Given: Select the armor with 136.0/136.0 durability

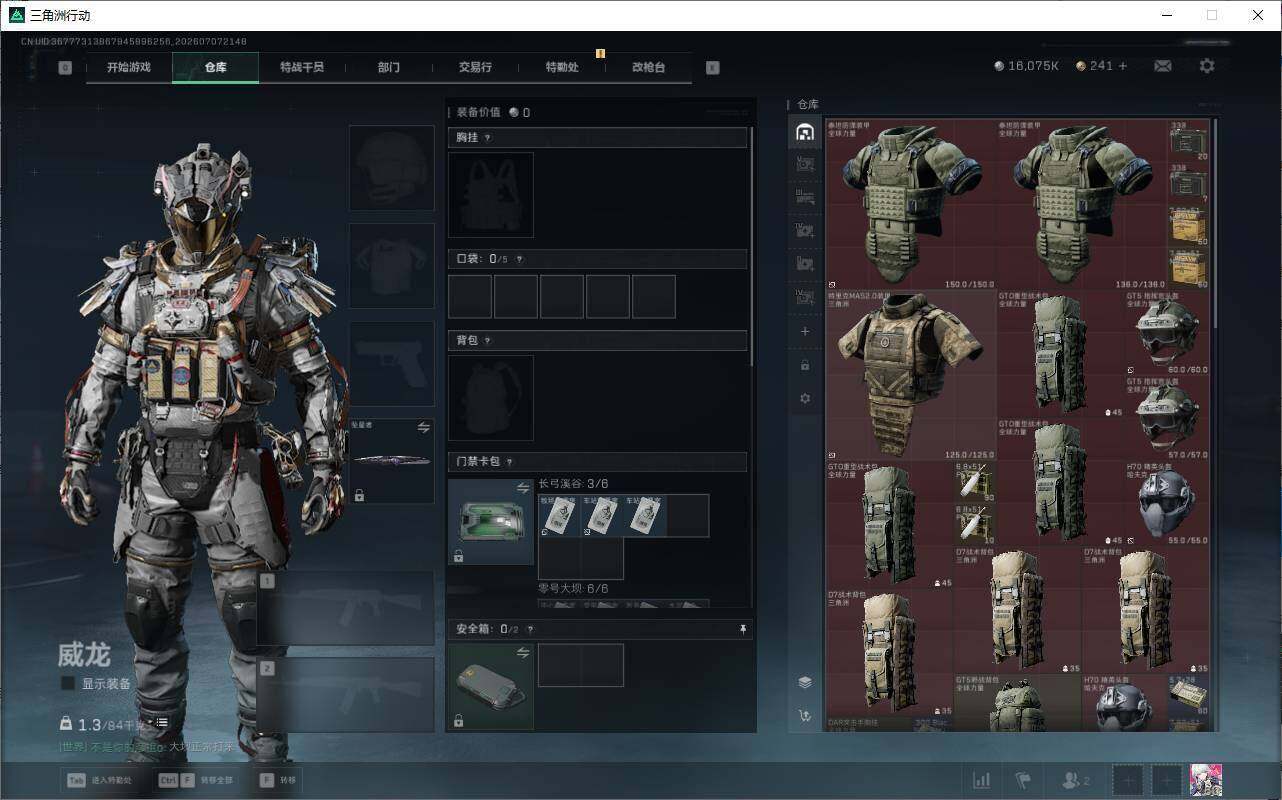Looking at the screenshot, I should [x=1082, y=205].
